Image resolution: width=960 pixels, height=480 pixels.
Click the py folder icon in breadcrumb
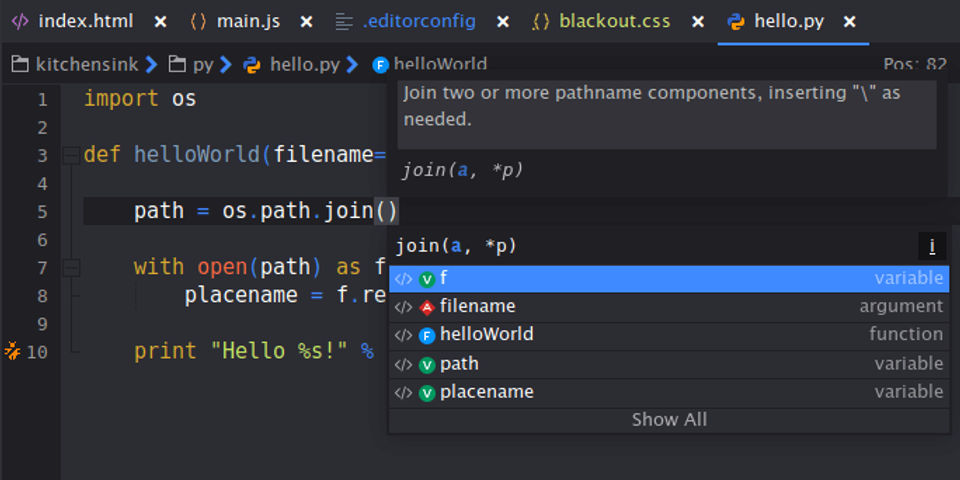click(178, 64)
